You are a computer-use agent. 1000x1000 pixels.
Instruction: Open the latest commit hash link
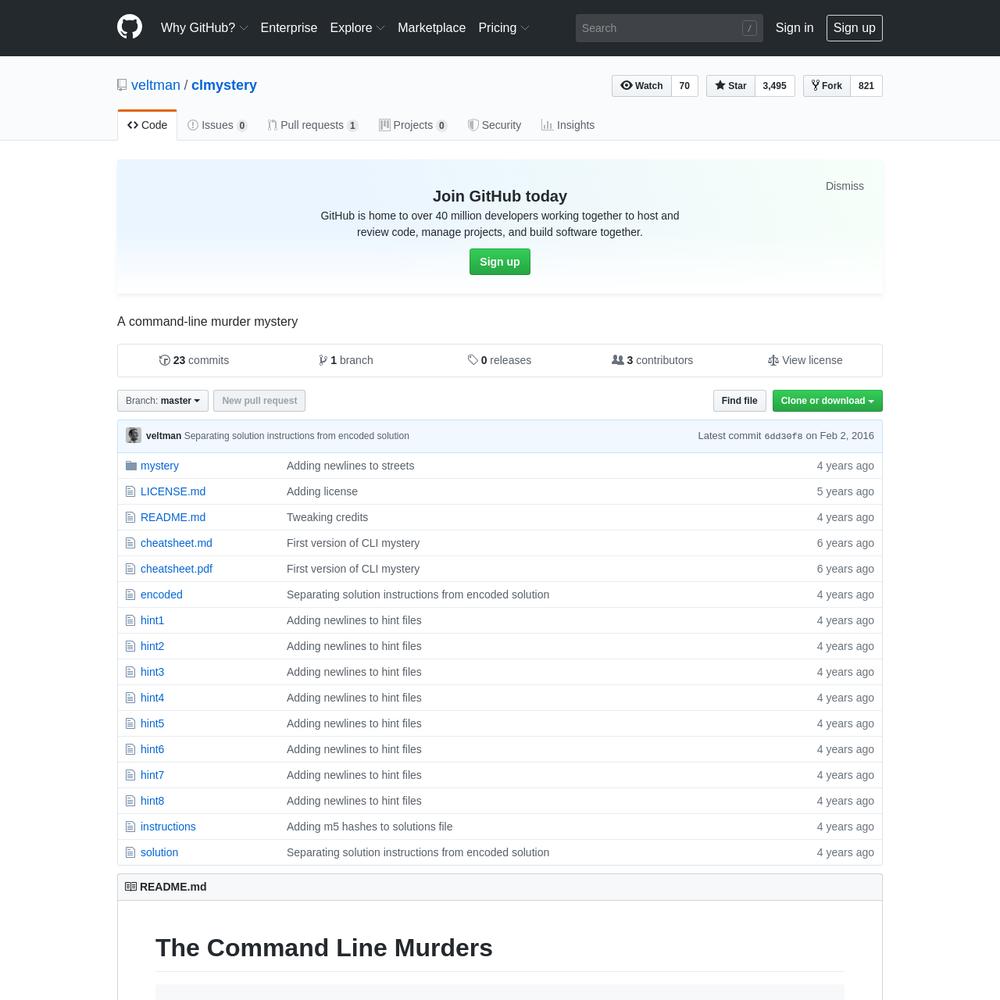(x=783, y=436)
